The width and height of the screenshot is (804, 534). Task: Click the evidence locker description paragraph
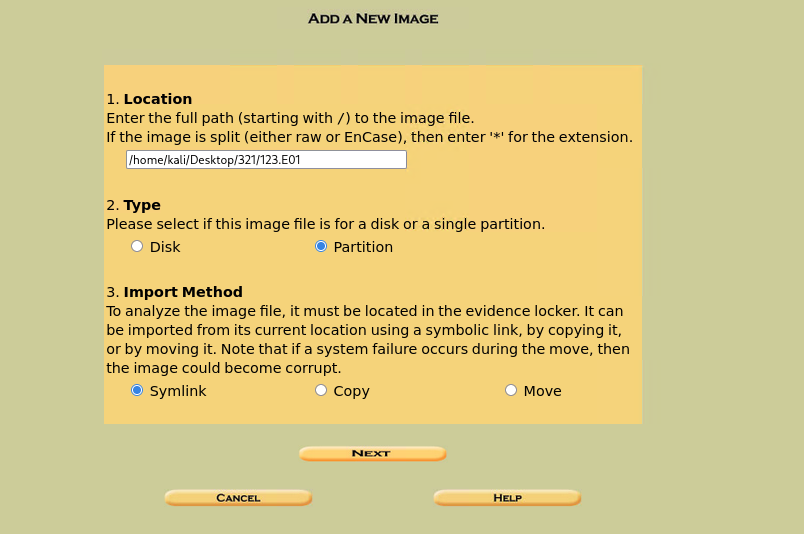coord(368,339)
